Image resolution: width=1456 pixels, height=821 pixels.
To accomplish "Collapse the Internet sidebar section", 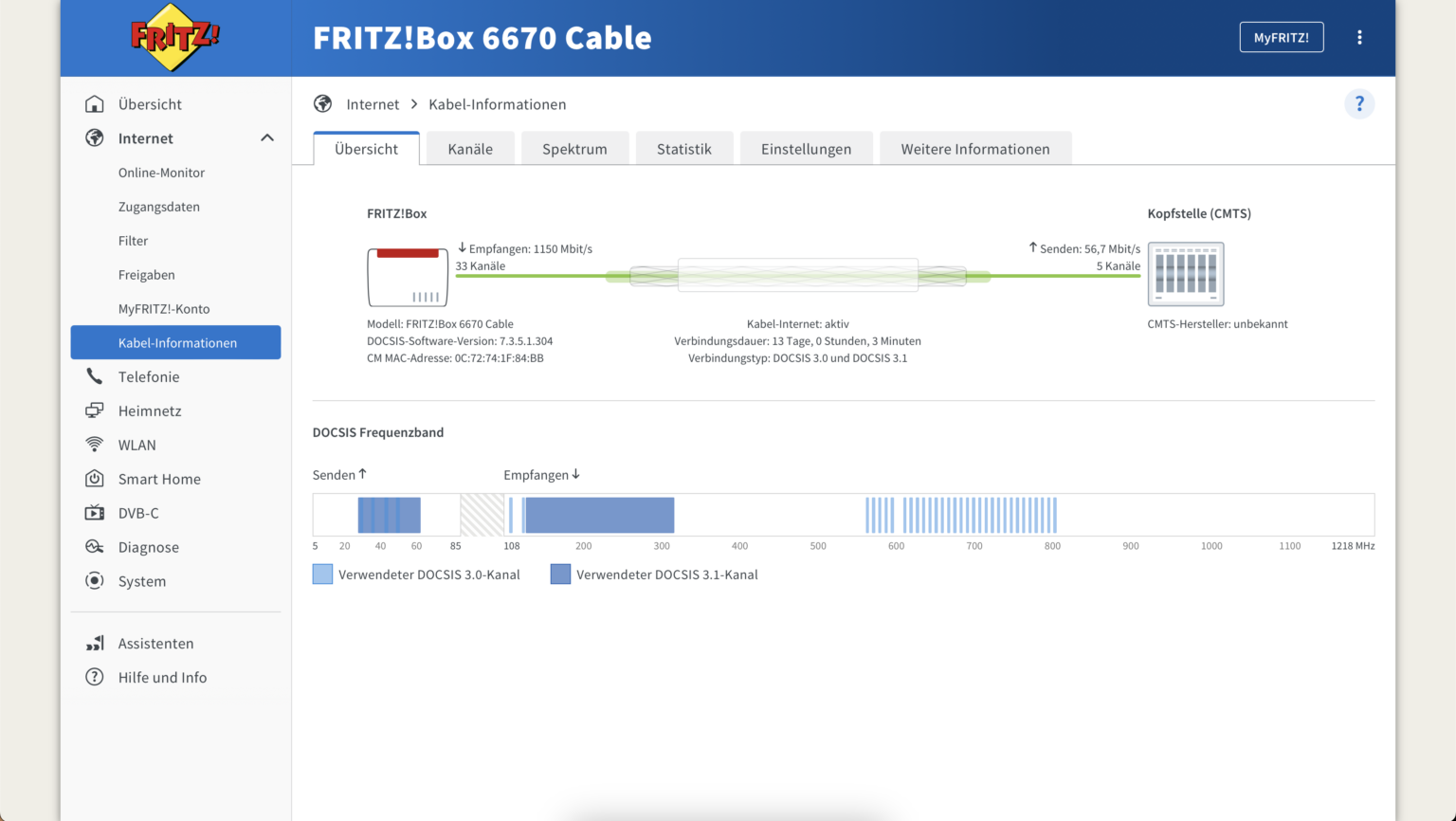I will pyautogui.click(x=266, y=137).
